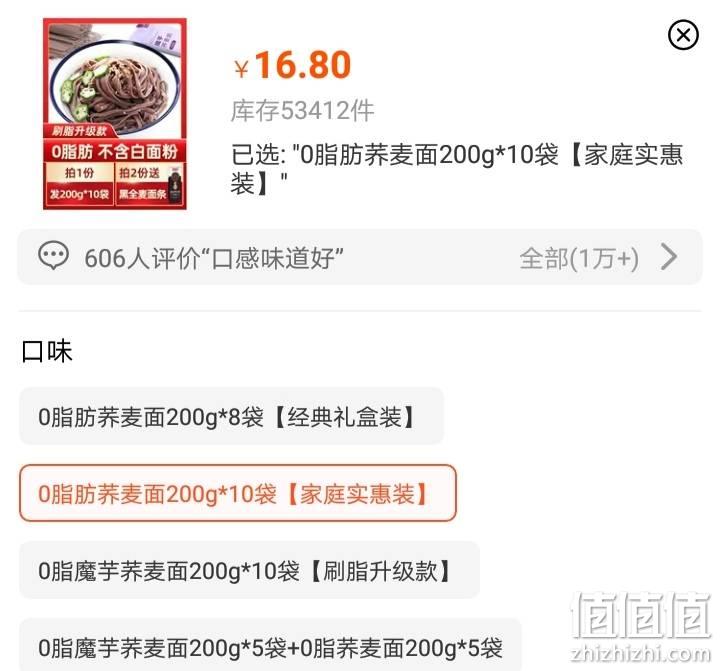Close the product options popup
Screen dimensions: 720x671
click(683, 34)
